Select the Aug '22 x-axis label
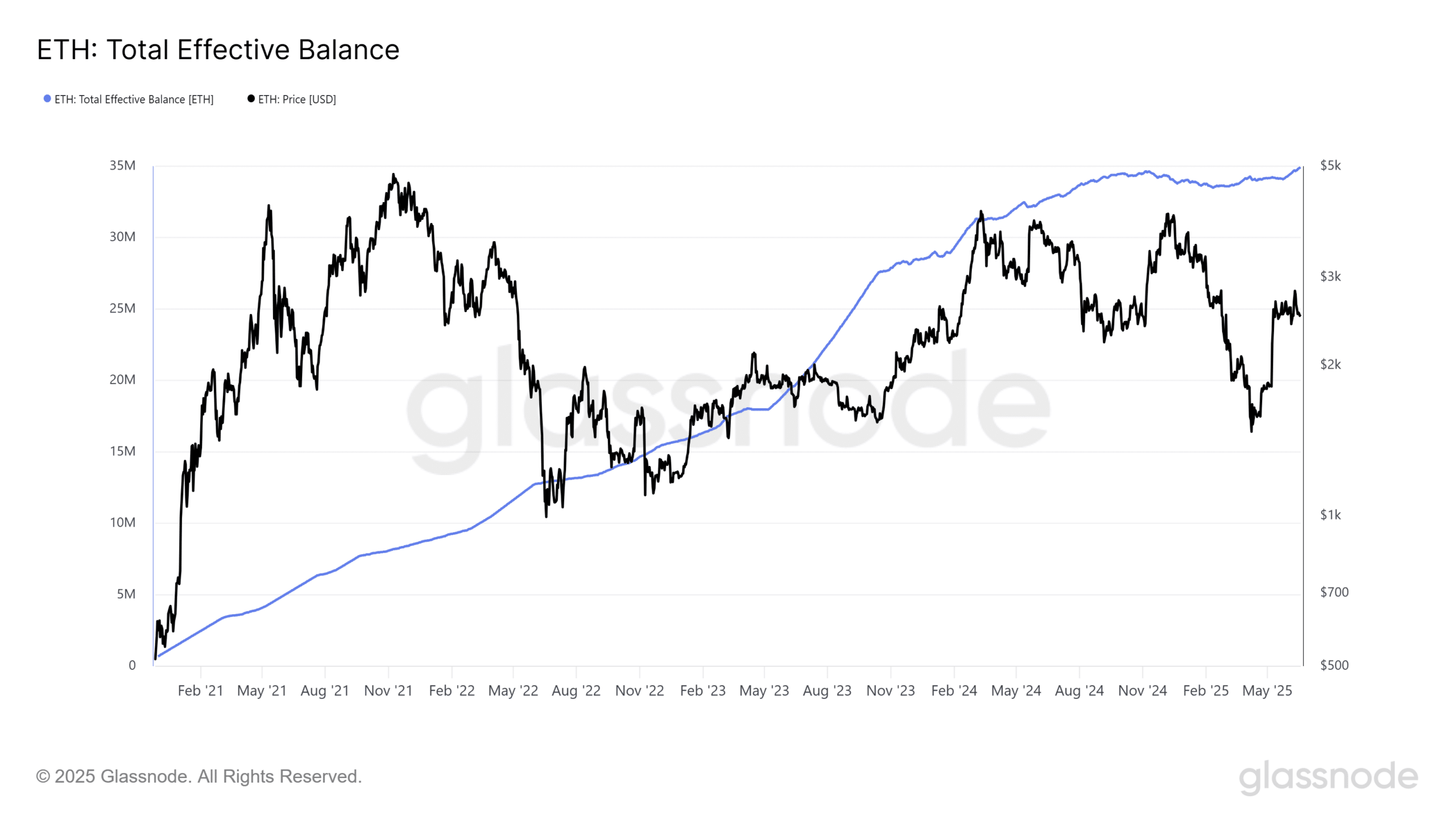This screenshot has width=1456, height=819. click(x=576, y=691)
